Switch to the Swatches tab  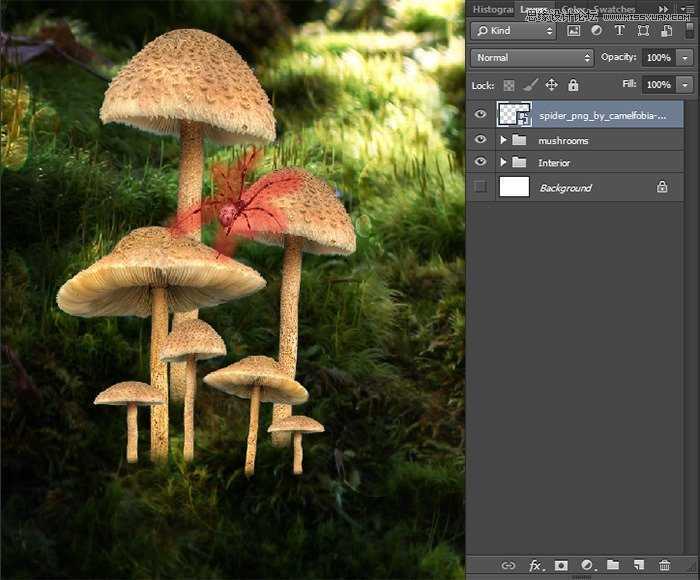[x=614, y=9]
